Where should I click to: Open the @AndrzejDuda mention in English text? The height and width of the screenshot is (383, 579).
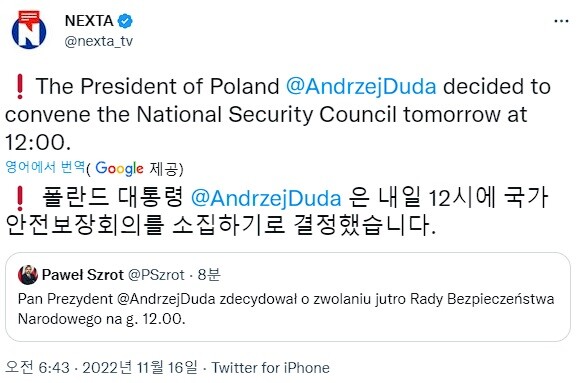[361, 87]
